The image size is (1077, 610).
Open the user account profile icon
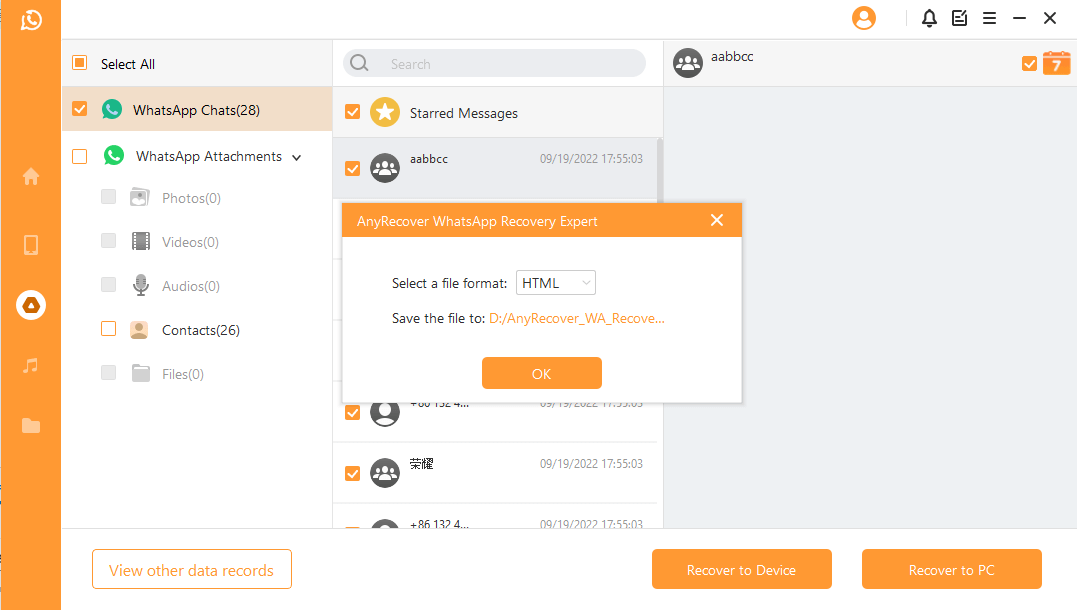863,18
